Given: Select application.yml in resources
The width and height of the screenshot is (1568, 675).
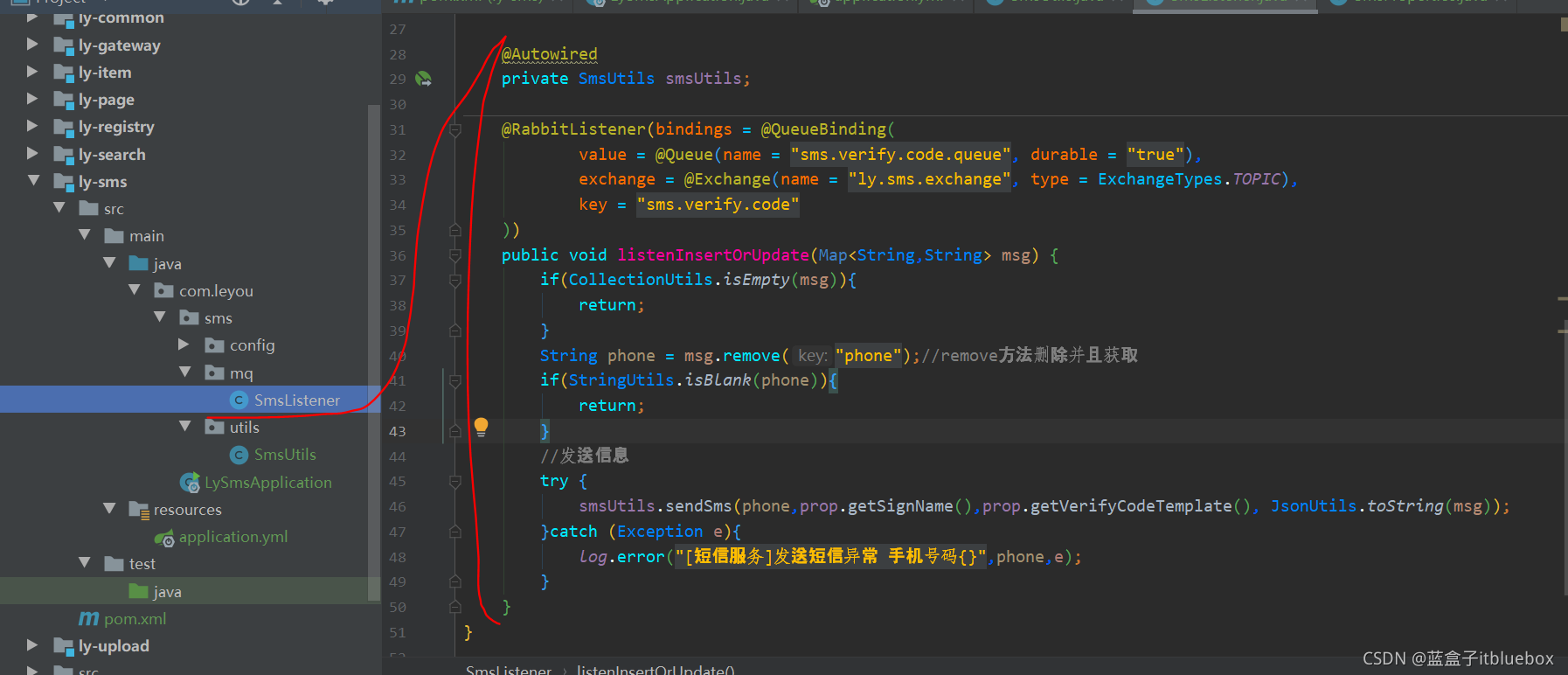Looking at the screenshot, I should tap(233, 537).
